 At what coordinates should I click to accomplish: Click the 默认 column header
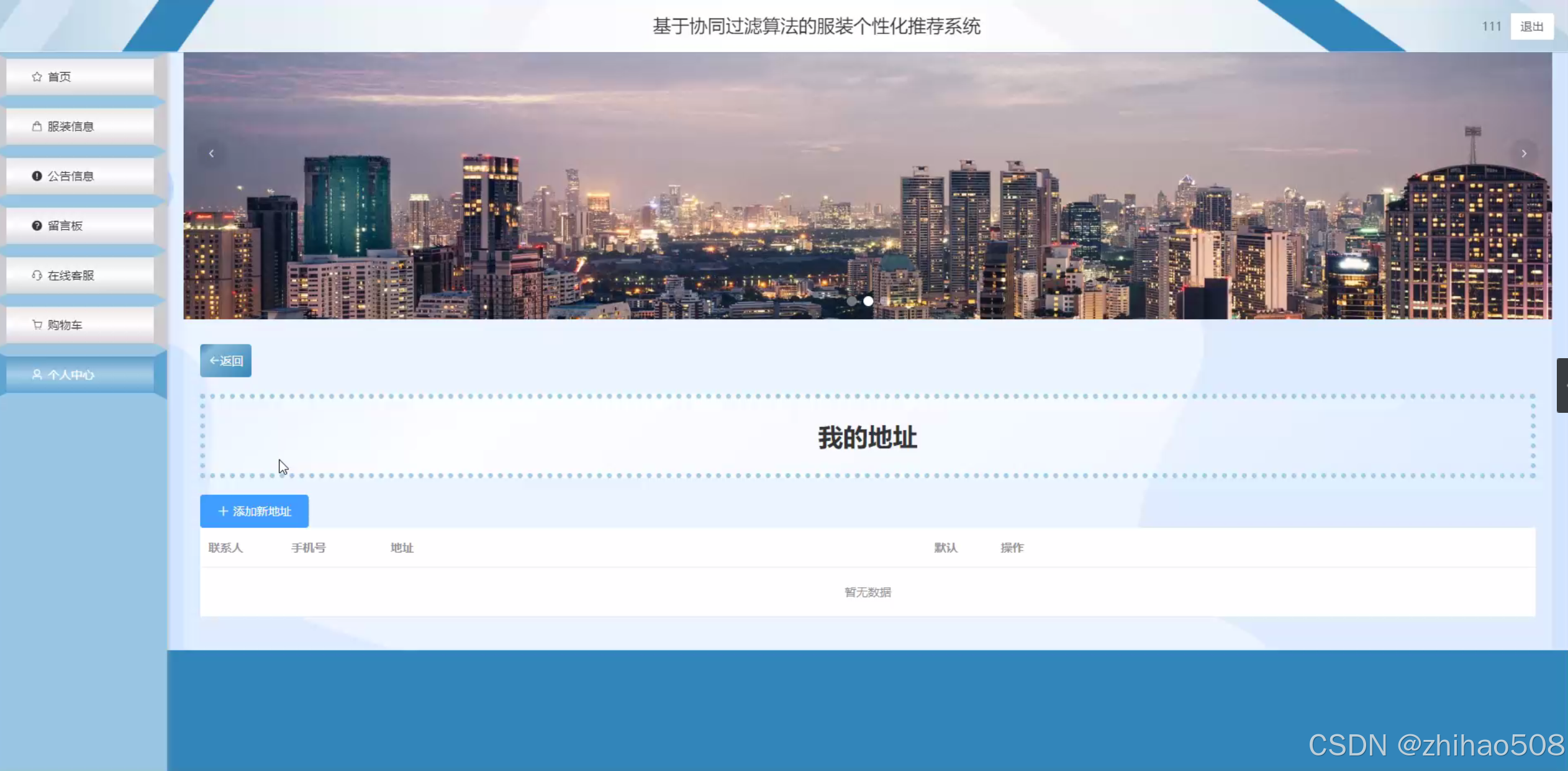(945, 548)
